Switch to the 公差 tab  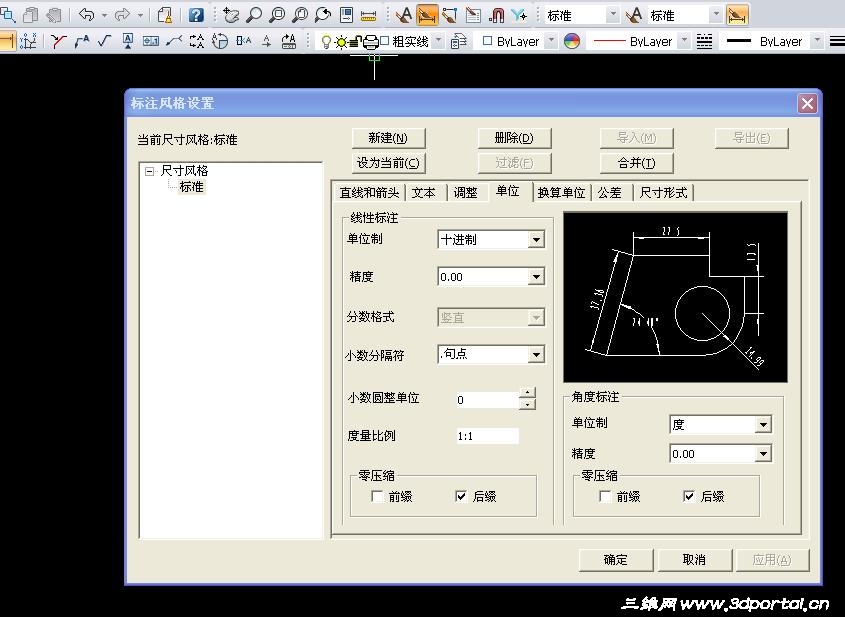(609, 192)
